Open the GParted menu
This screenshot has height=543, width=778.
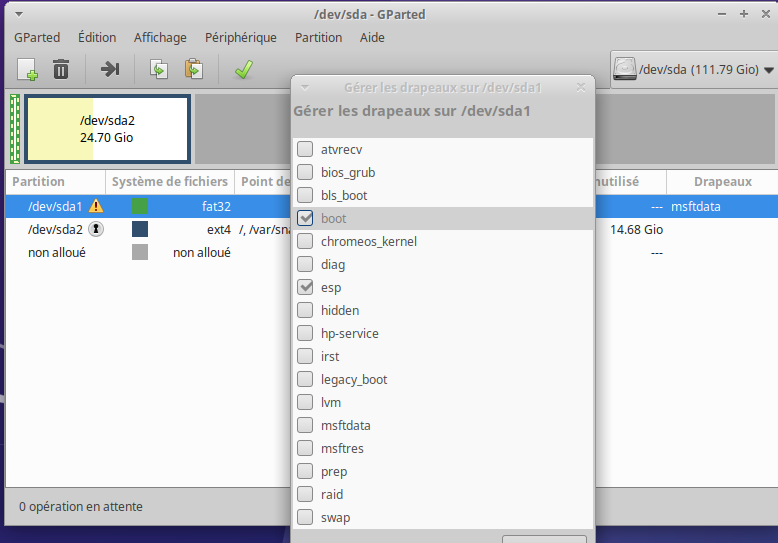tap(37, 38)
